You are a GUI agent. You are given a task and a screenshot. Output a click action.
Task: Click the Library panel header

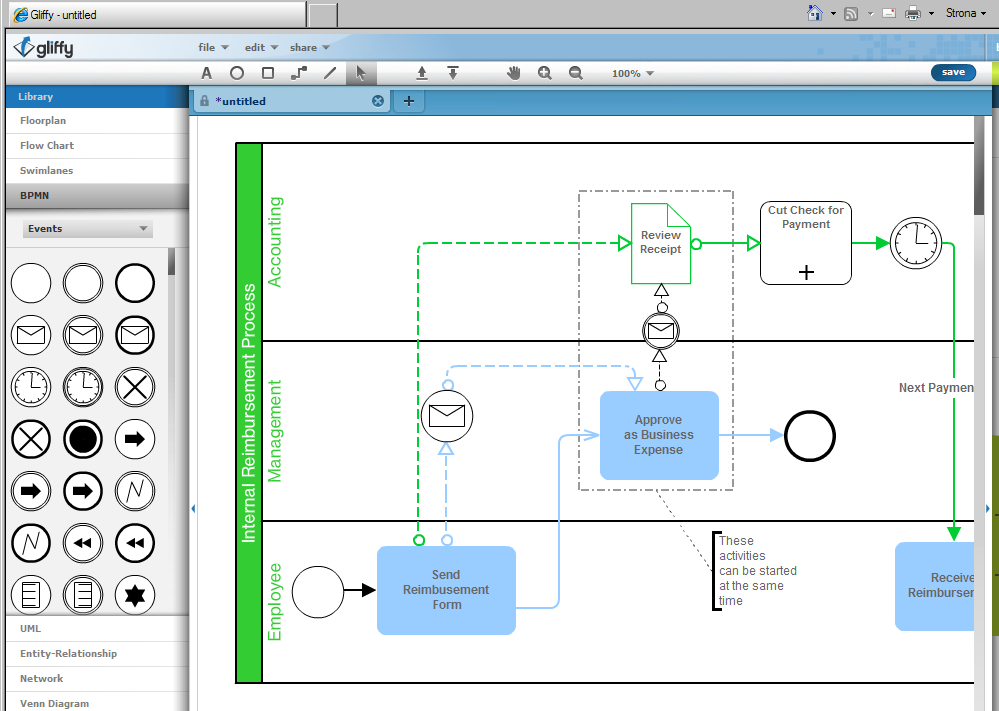(x=97, y=97)
